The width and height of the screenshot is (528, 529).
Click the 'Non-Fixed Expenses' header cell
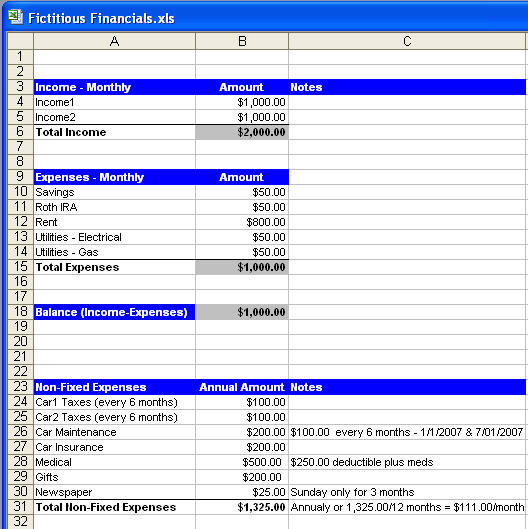[114, 387]
